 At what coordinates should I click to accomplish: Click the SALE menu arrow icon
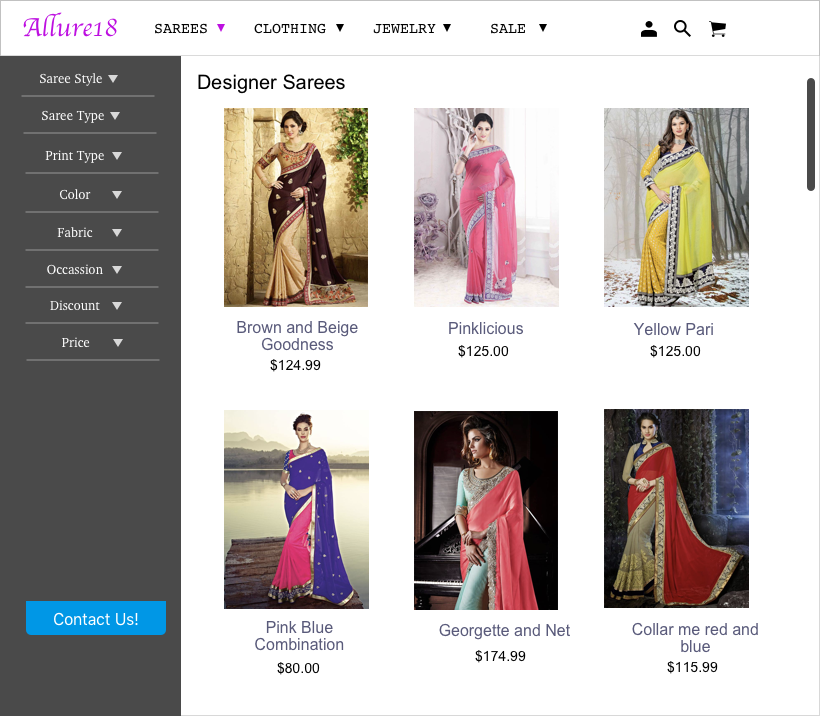click(x=542, y=28)
